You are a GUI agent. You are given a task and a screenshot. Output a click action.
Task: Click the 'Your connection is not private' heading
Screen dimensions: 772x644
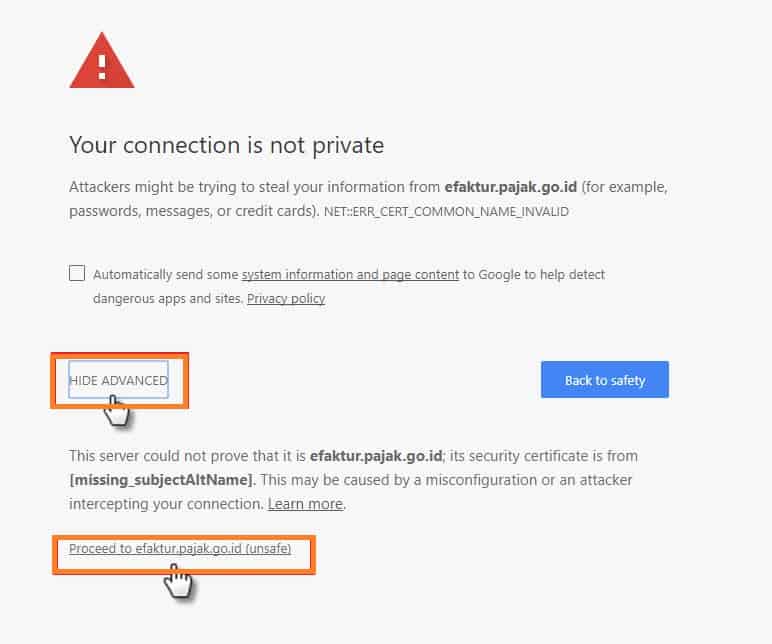click(x=226, y=145)
